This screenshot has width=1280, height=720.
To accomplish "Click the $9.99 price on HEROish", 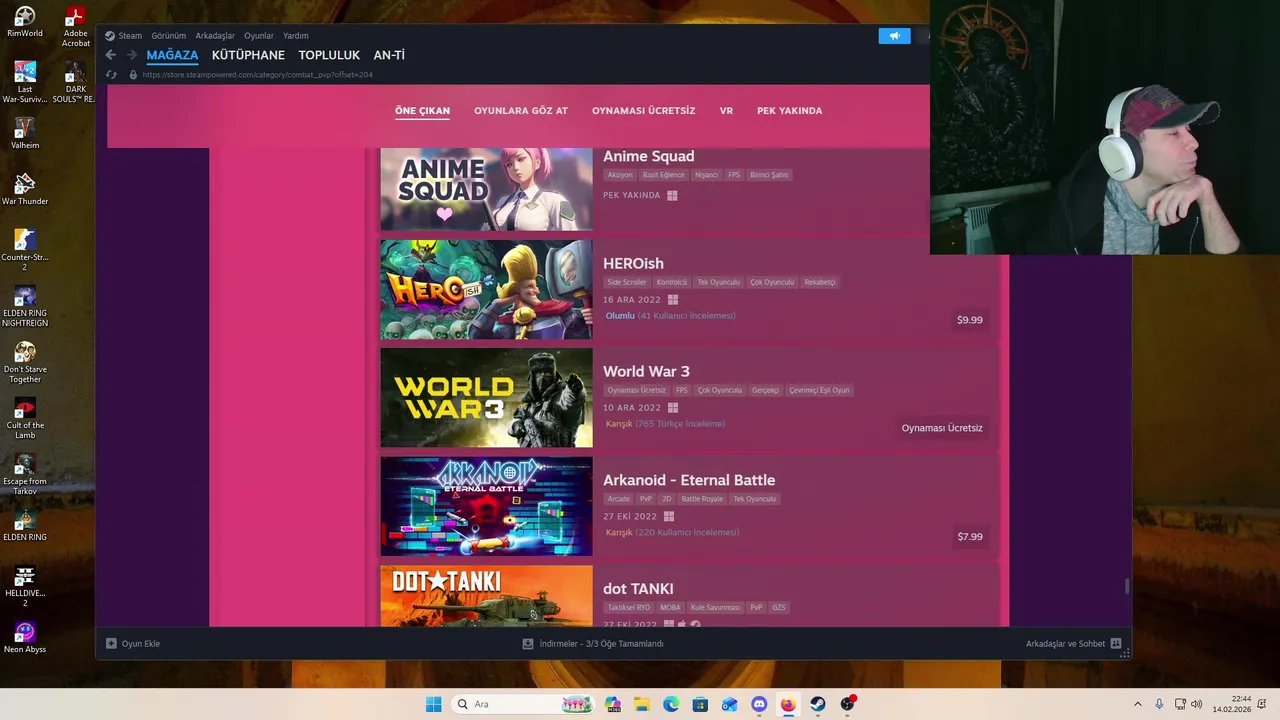I will tap(970, 320).
